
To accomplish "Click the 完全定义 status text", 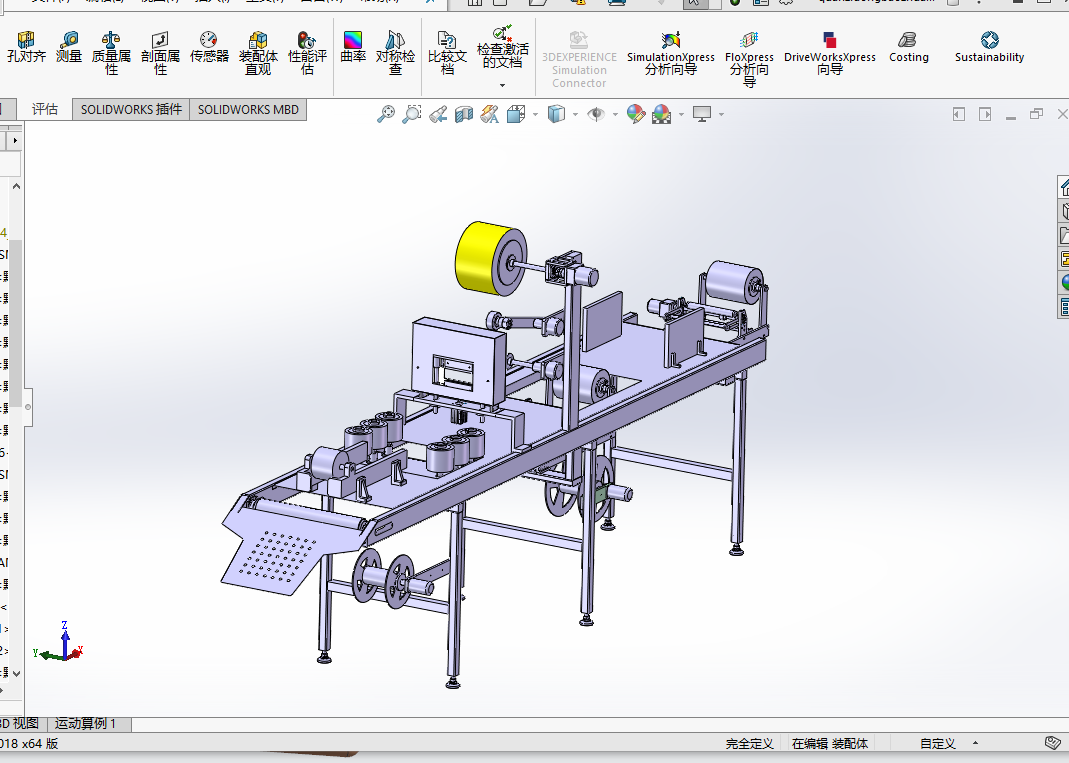I will [749, 744].
